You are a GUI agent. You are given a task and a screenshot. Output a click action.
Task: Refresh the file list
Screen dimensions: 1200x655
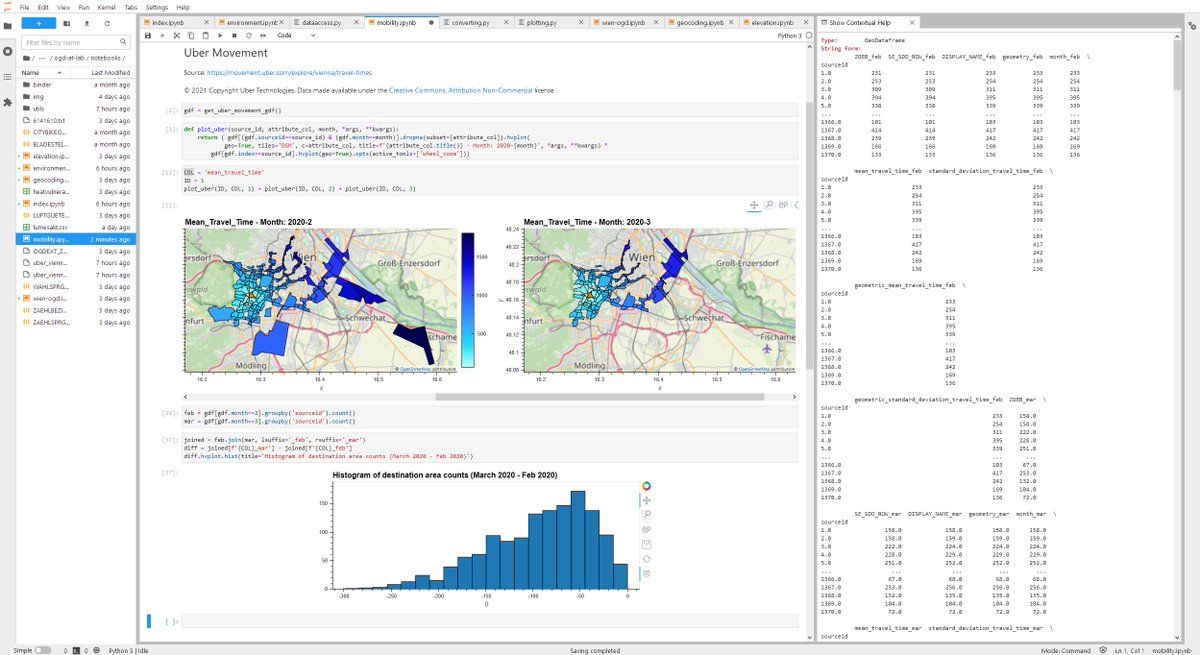click(x=107, y=22)
